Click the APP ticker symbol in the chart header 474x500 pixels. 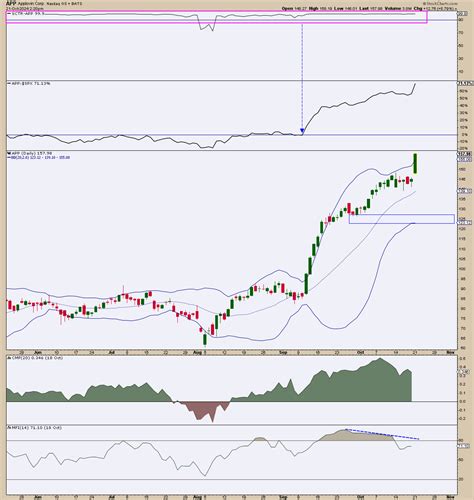pos(11,3)
